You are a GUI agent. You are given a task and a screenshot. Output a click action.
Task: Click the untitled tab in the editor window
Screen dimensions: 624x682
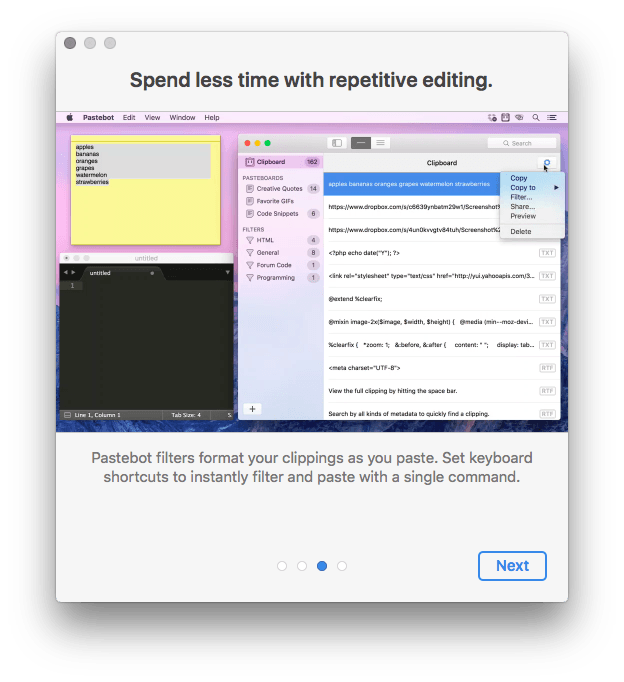[120, 273]
